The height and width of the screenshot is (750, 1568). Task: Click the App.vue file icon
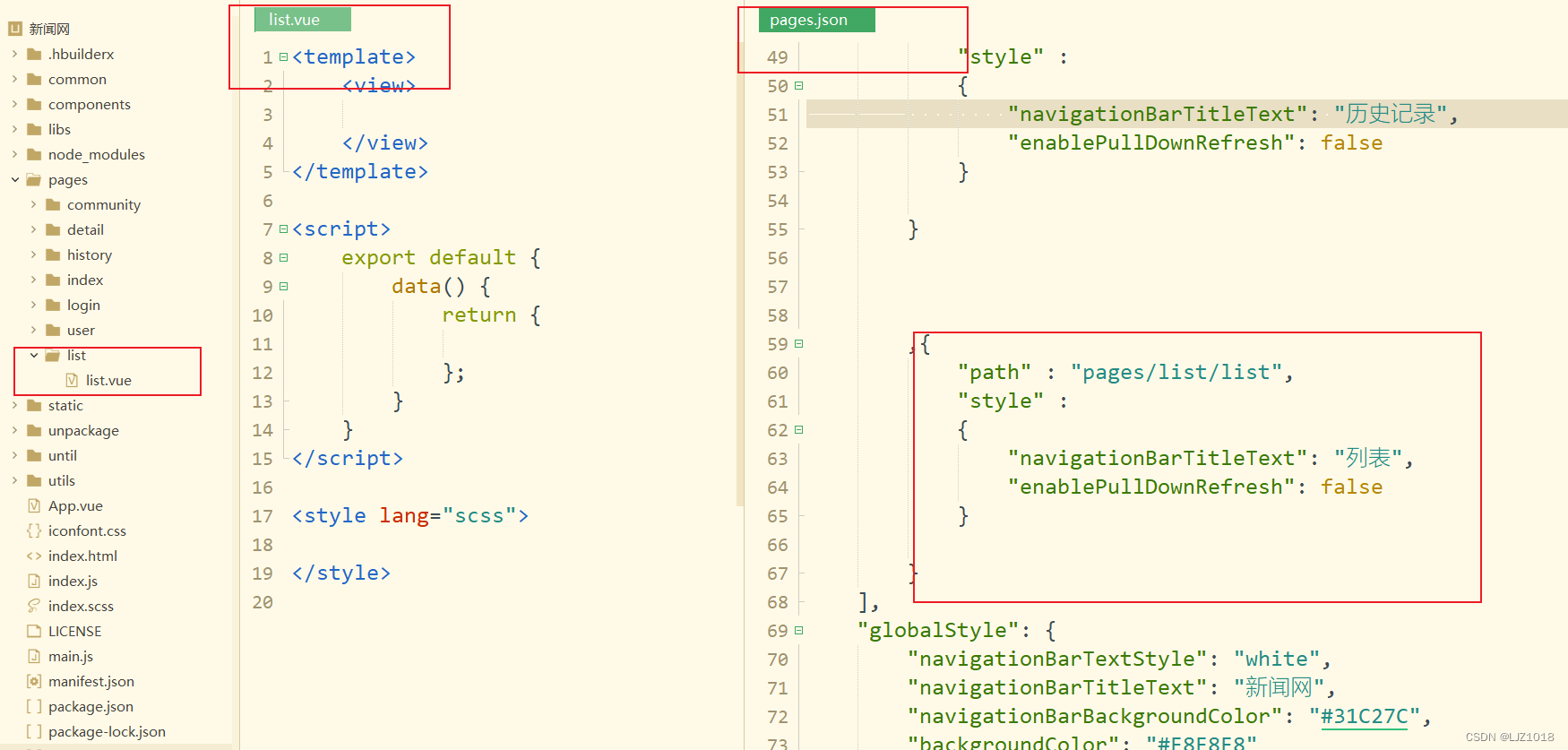(x=34, y=505)
